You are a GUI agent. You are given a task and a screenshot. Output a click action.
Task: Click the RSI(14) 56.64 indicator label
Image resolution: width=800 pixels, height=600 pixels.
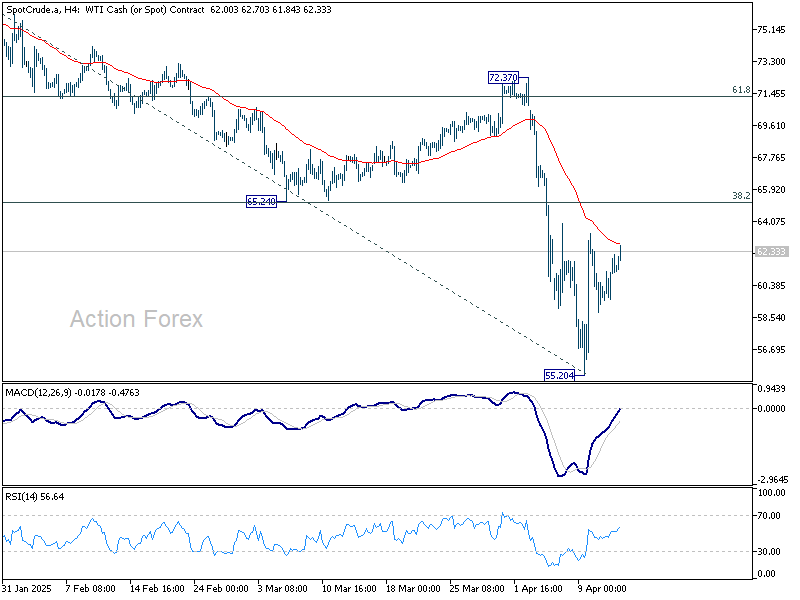[x=35, y=496]
